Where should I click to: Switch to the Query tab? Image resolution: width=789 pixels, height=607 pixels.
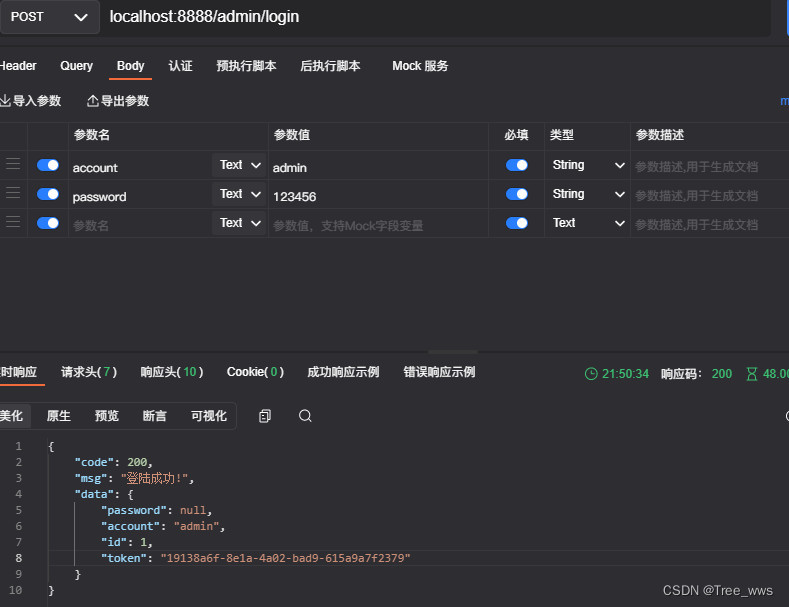coord(76,66)
